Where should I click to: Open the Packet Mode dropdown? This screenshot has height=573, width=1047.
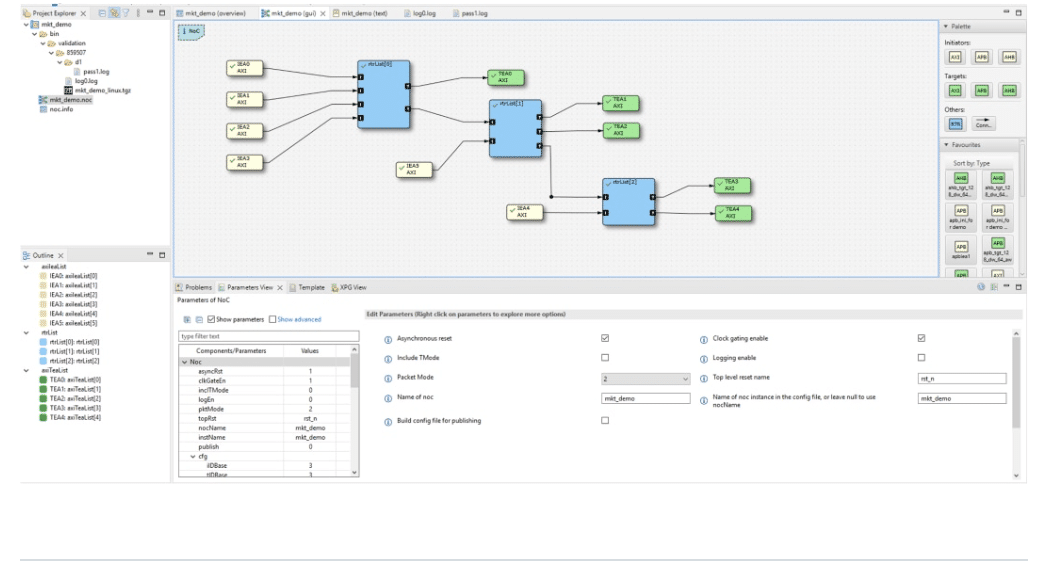[645, 379]
